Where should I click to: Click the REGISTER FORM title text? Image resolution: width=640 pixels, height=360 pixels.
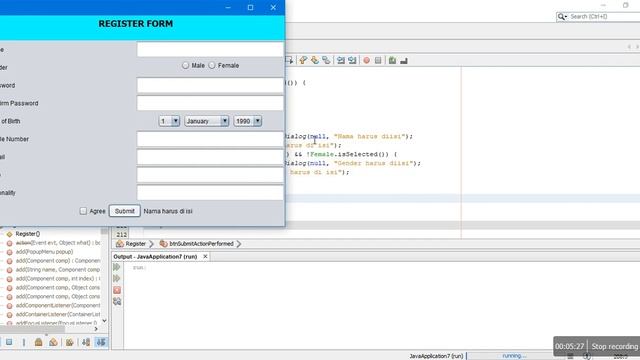tap(136, 24)
